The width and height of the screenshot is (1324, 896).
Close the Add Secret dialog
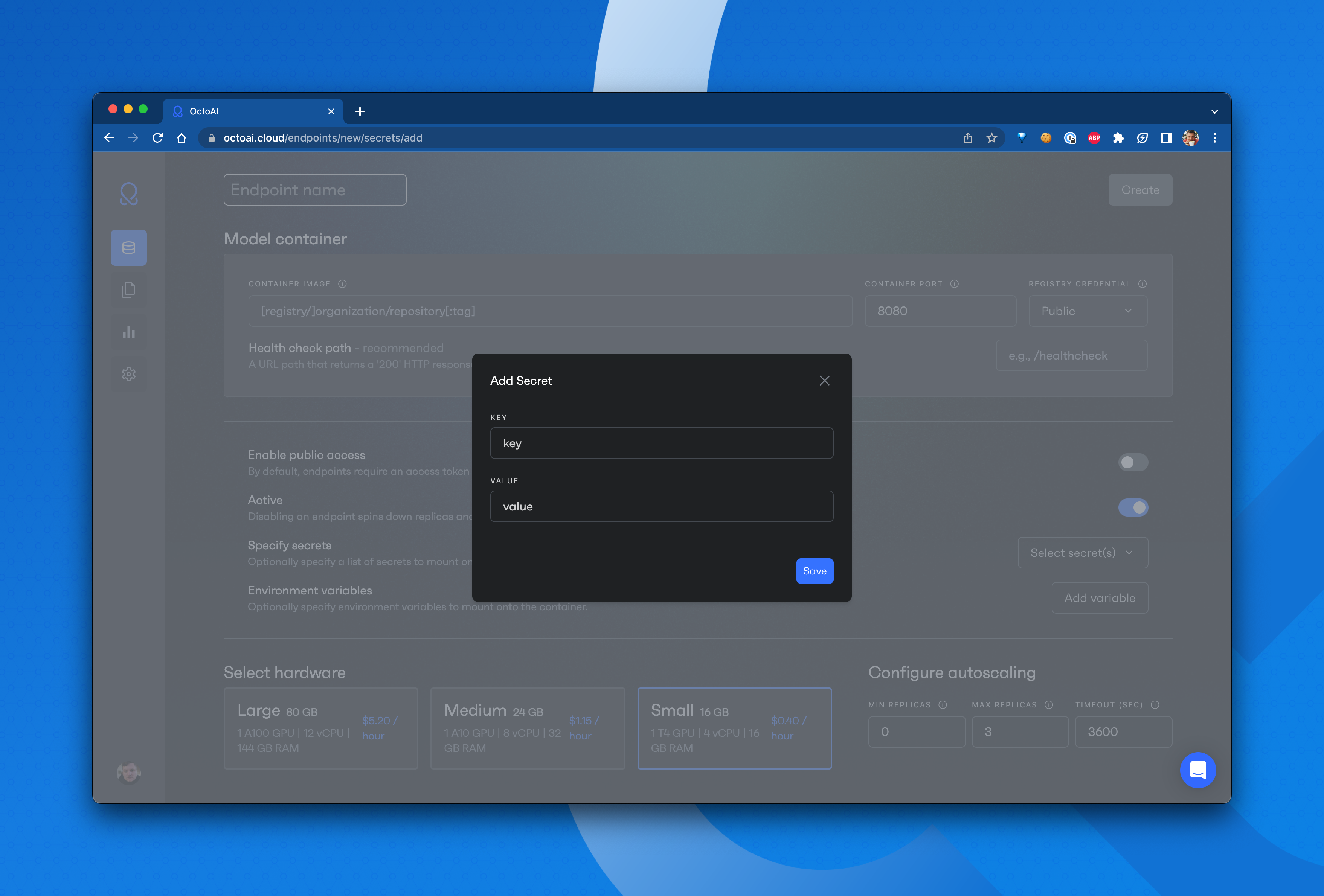tap(824, 381)
